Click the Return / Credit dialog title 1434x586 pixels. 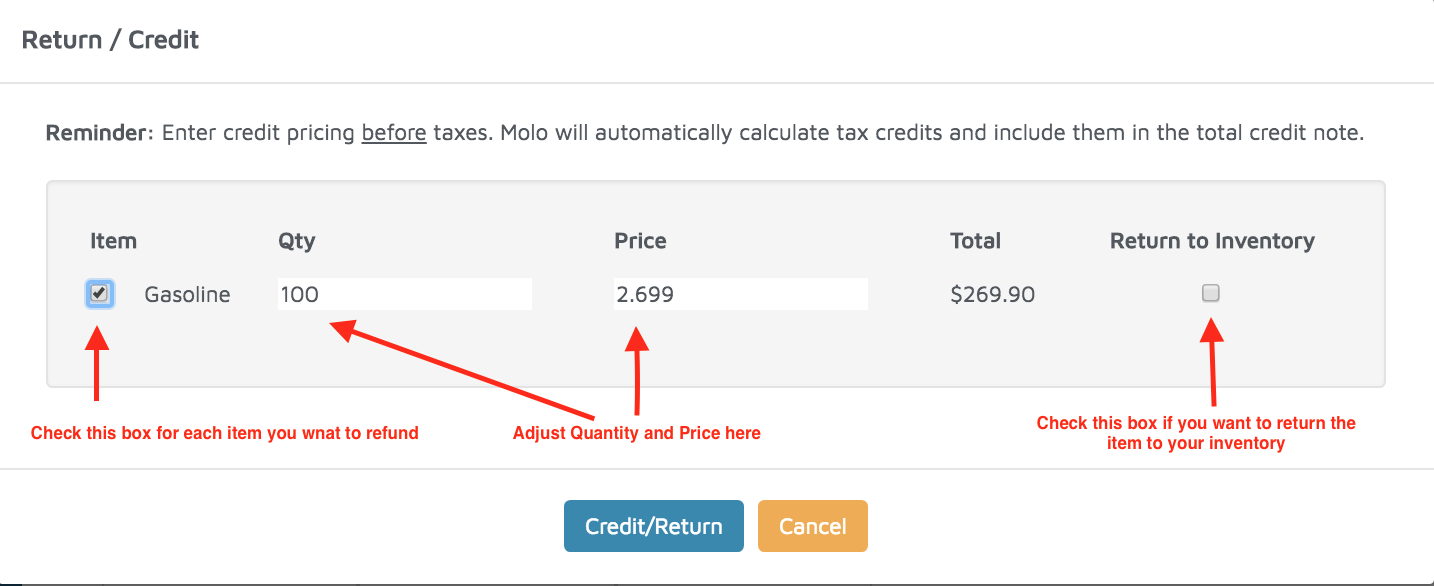pos(110,40)
